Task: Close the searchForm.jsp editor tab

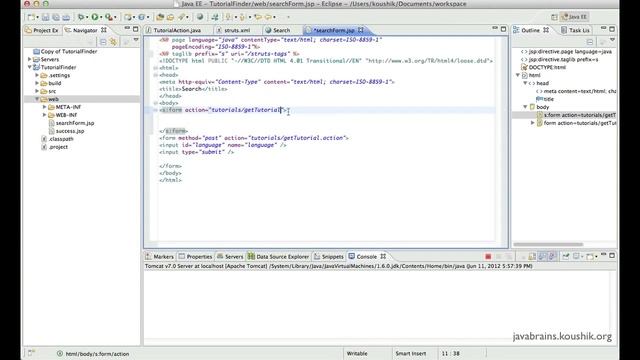Action: point(361,30)
